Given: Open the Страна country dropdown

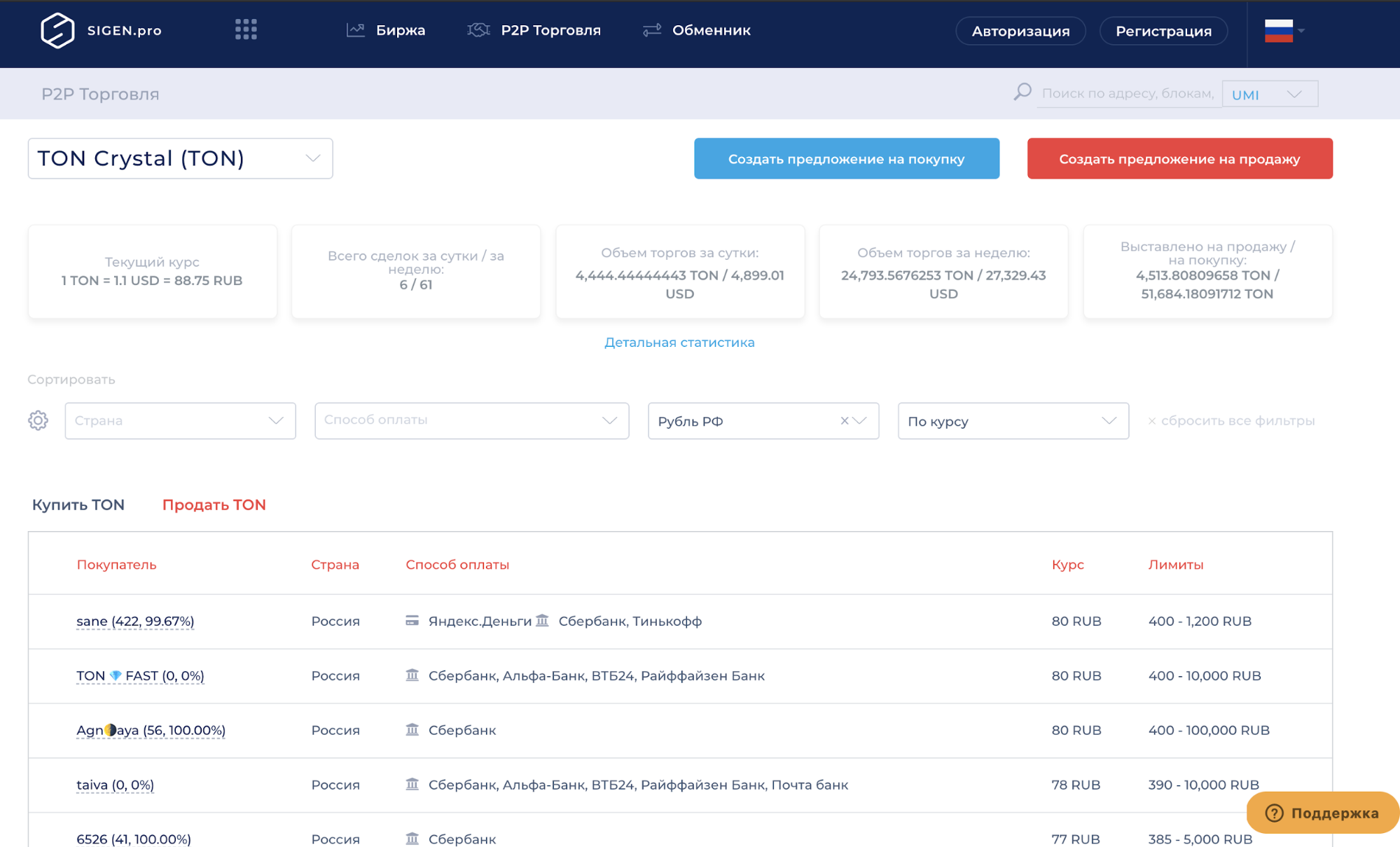Looking at the screenshot, I should click(x=180, y=420).
